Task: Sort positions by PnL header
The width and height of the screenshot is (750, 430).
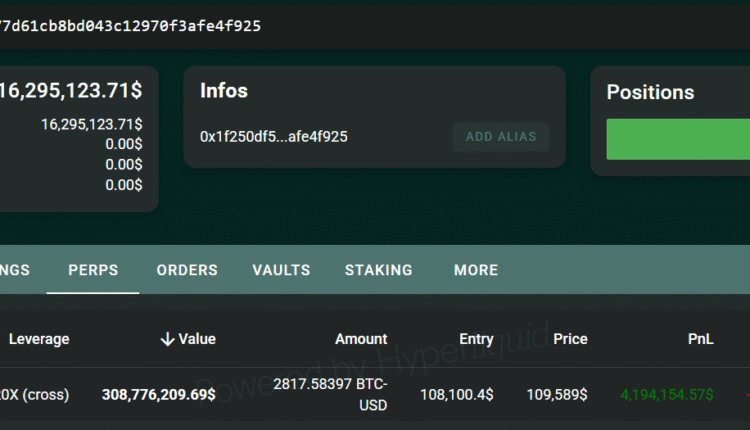Action: [701, 339]
